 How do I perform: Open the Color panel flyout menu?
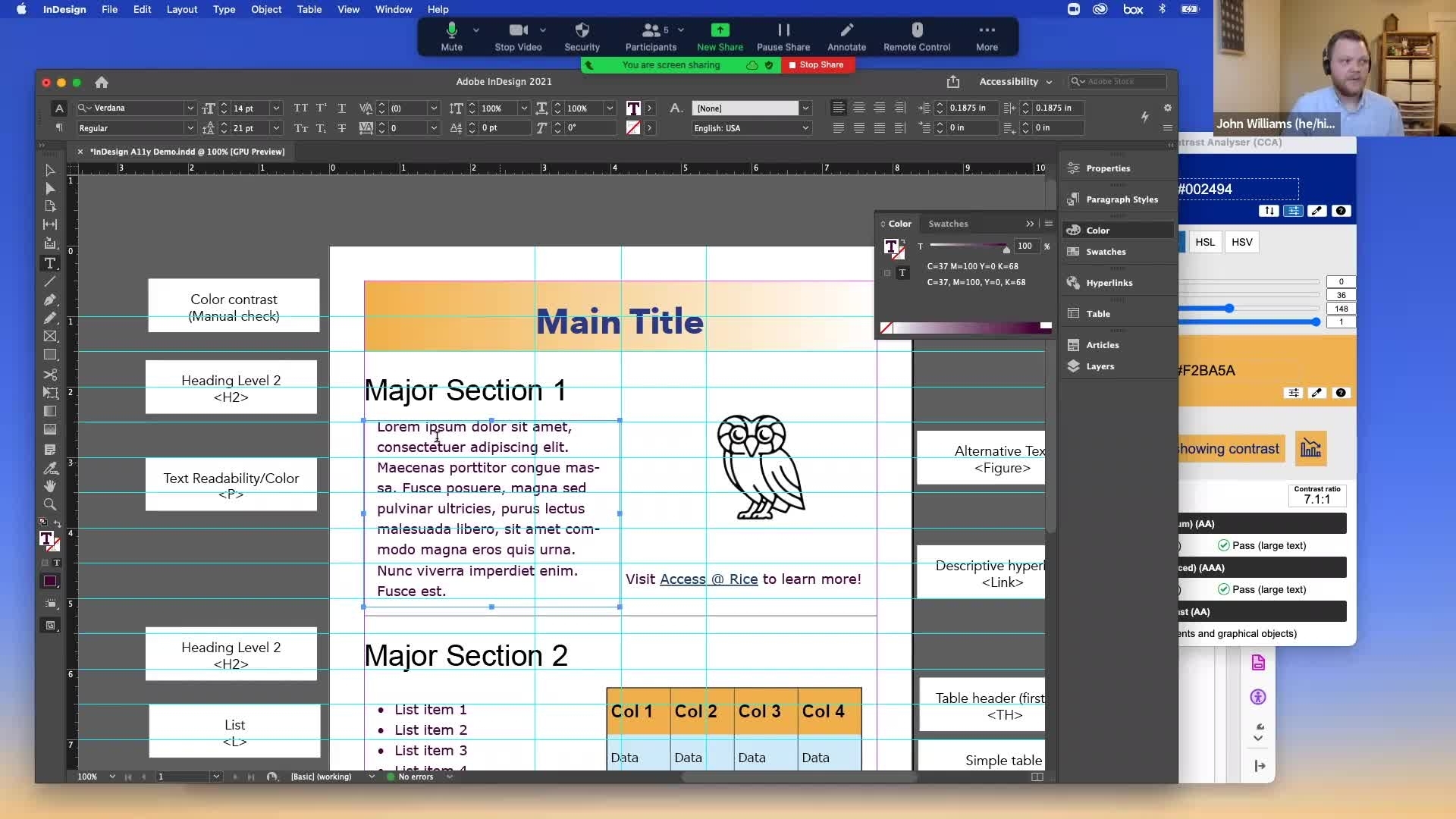1049,224
